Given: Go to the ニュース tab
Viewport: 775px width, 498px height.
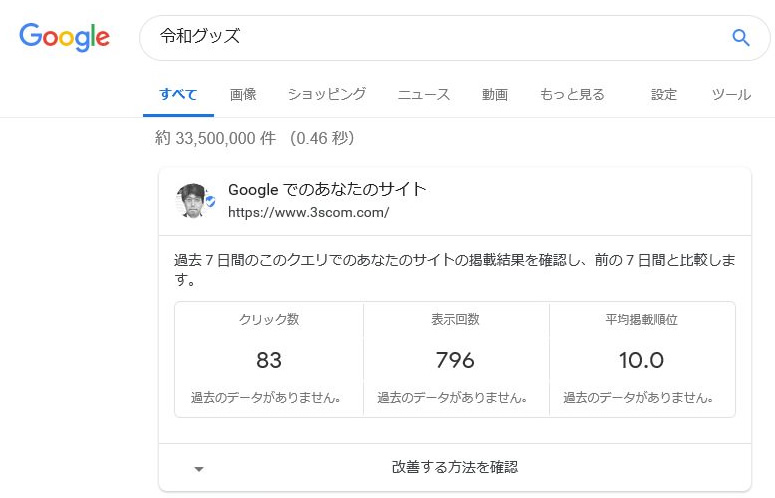Looking at the screenshot, I should 424,95.
